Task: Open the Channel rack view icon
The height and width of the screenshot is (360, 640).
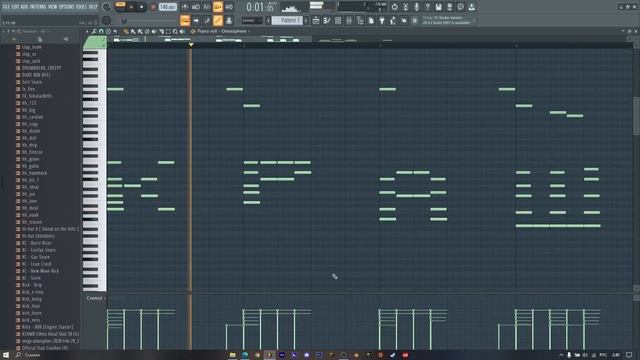Action: (338, 20)
